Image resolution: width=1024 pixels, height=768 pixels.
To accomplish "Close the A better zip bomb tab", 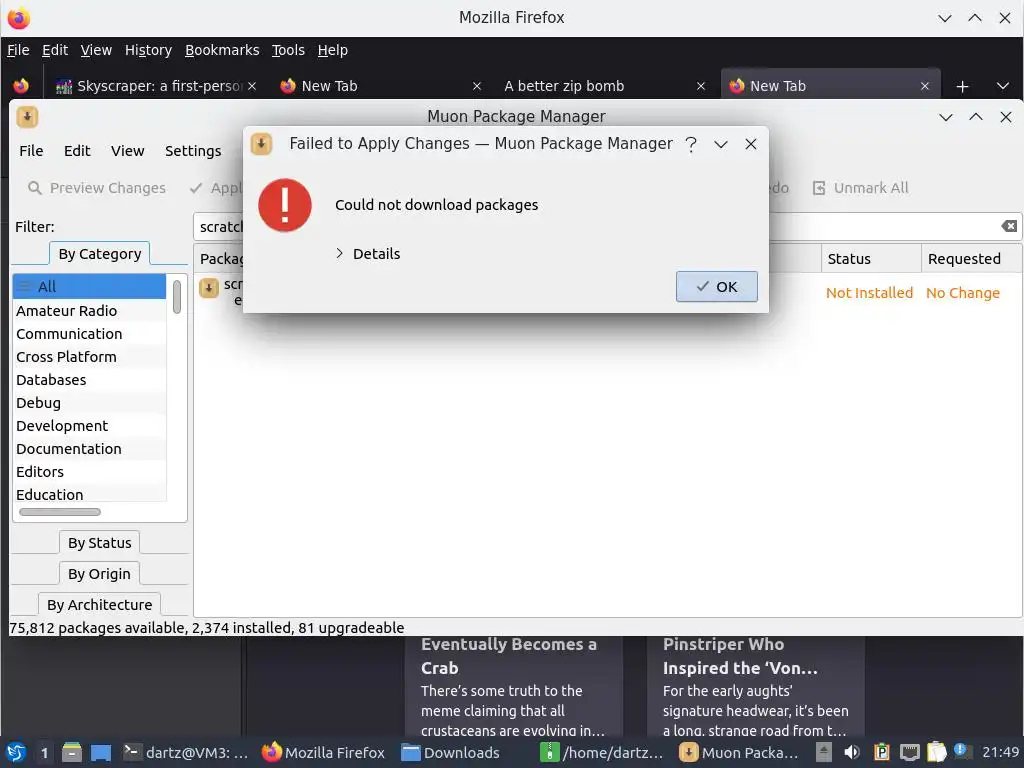I will tap(701, 86).
